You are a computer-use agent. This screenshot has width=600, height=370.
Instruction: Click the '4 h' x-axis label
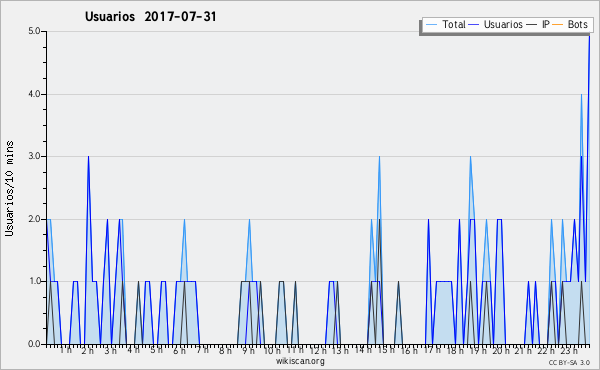pos(134,350)
